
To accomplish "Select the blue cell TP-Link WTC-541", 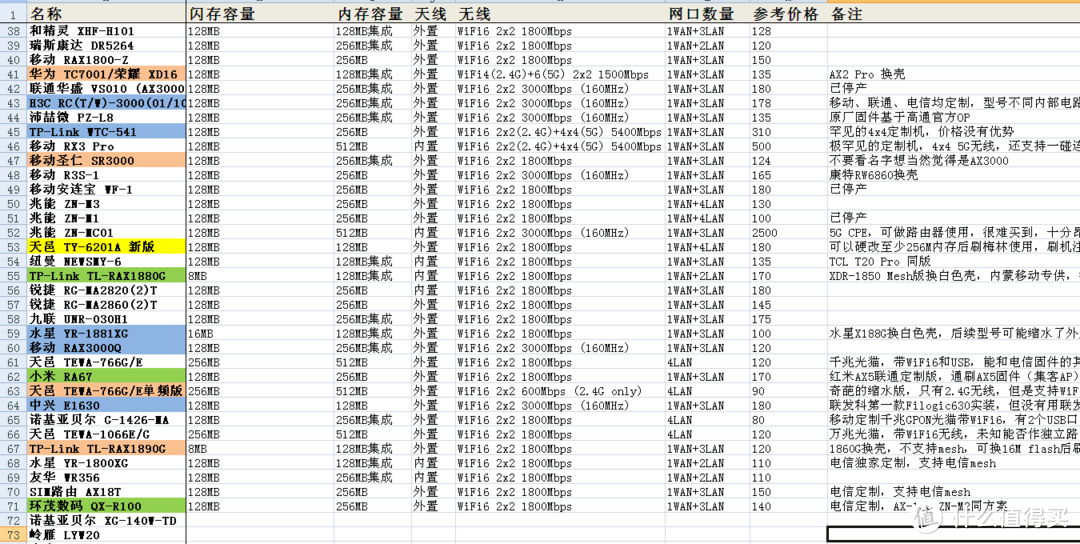I will (106, 132).
